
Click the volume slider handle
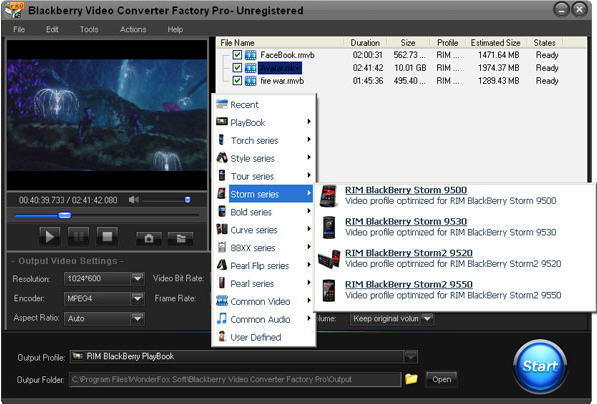[x=187, y=200]
